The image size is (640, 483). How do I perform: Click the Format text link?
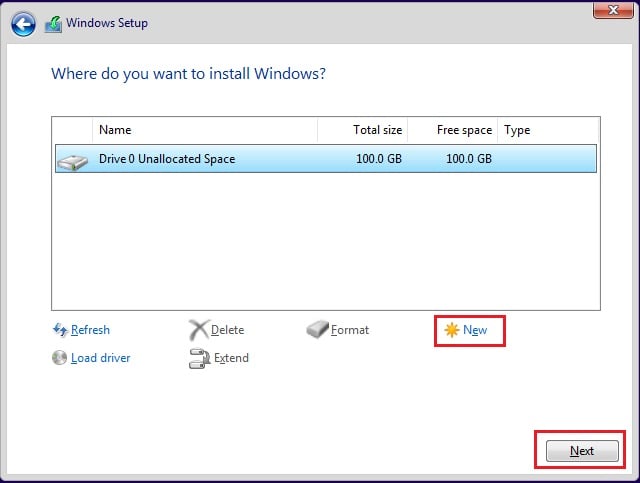click(350, 330)
